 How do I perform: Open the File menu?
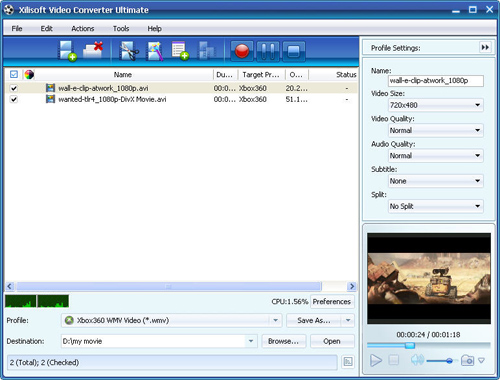click(17, 28)
